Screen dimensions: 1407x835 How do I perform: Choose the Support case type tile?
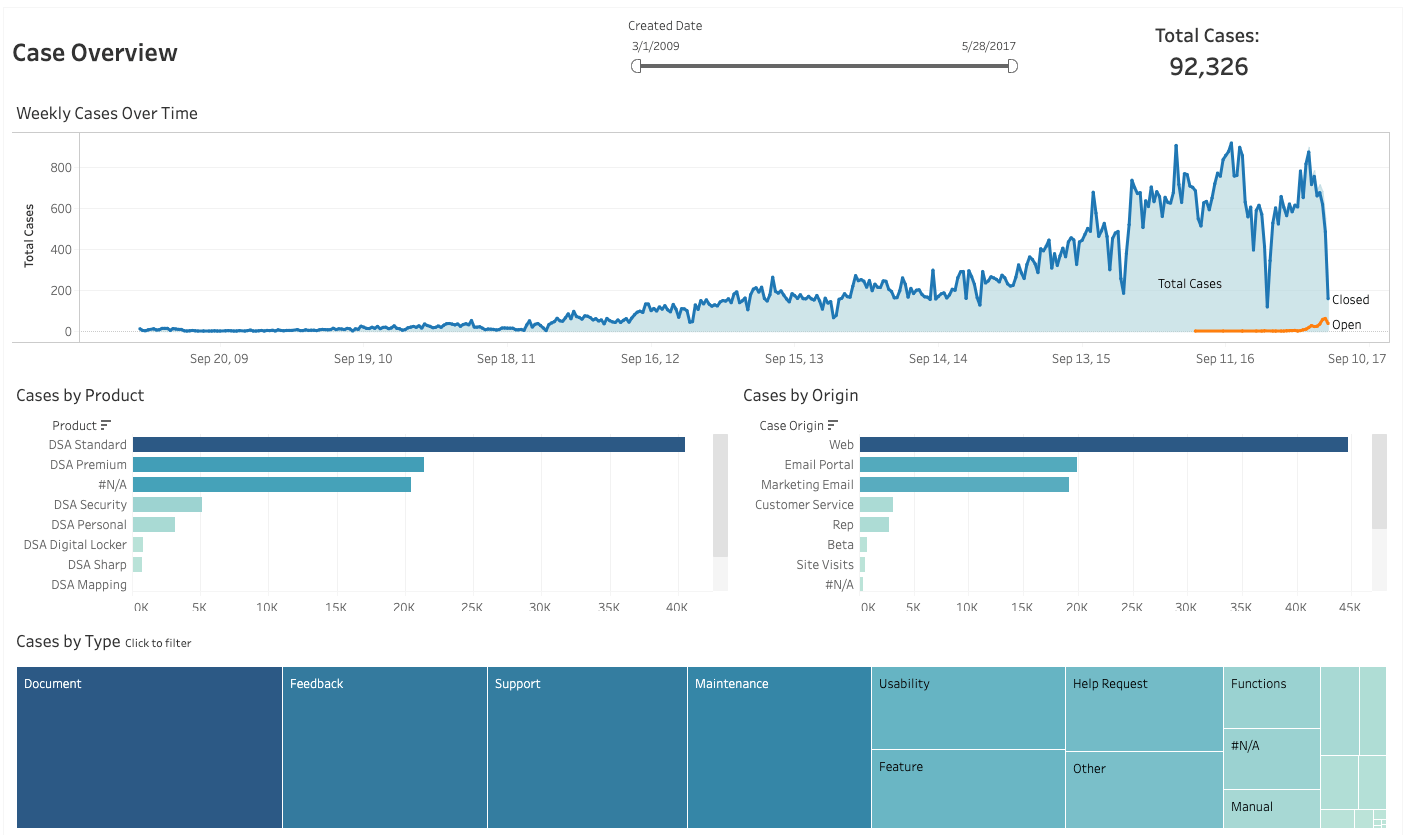click(x=587, y=747)
